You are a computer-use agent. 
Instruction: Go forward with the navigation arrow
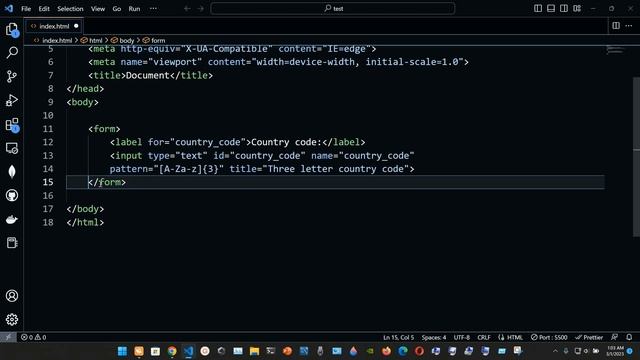point(200,8)
